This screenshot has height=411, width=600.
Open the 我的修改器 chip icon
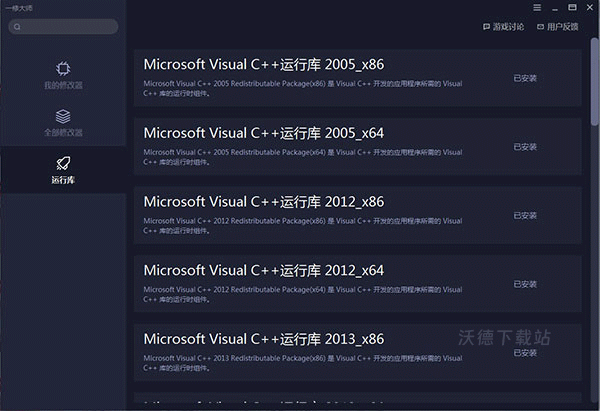click(63, 69)
